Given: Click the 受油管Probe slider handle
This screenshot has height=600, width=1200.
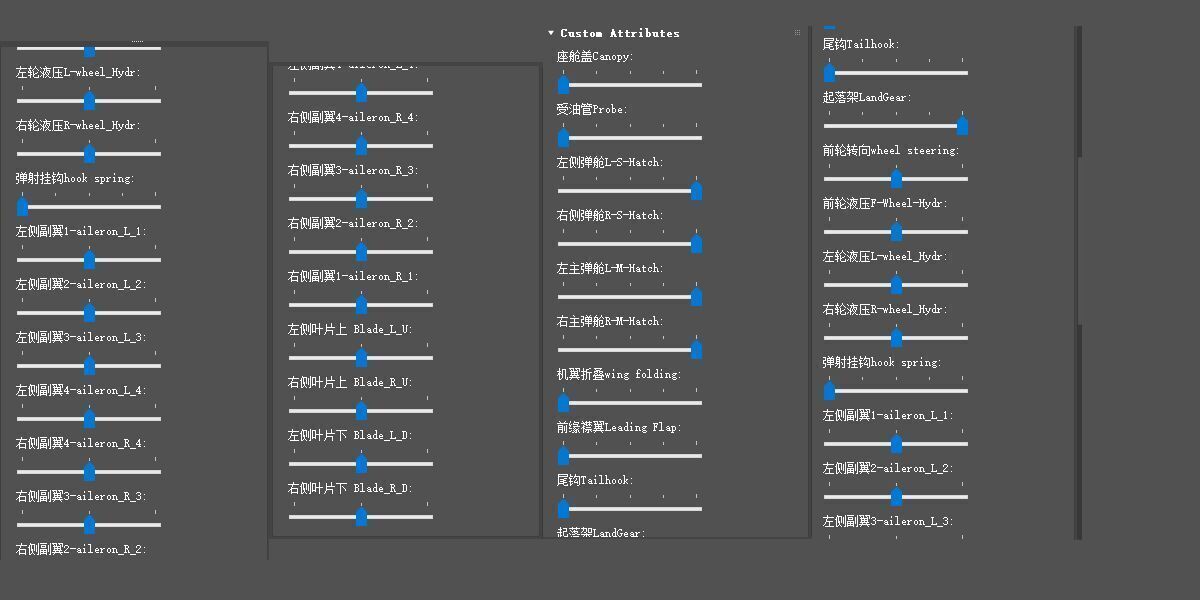Looking at the screenshot, I should click(x=563, y=138).
